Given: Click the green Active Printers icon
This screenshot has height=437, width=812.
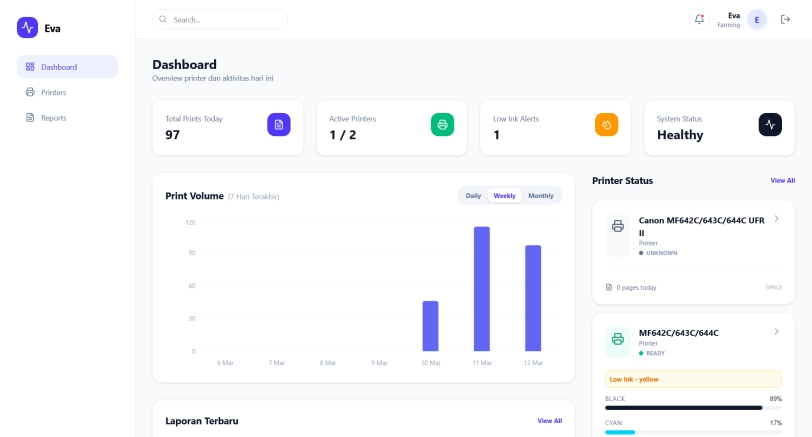Looking at the screenshot, I should 442,124.
